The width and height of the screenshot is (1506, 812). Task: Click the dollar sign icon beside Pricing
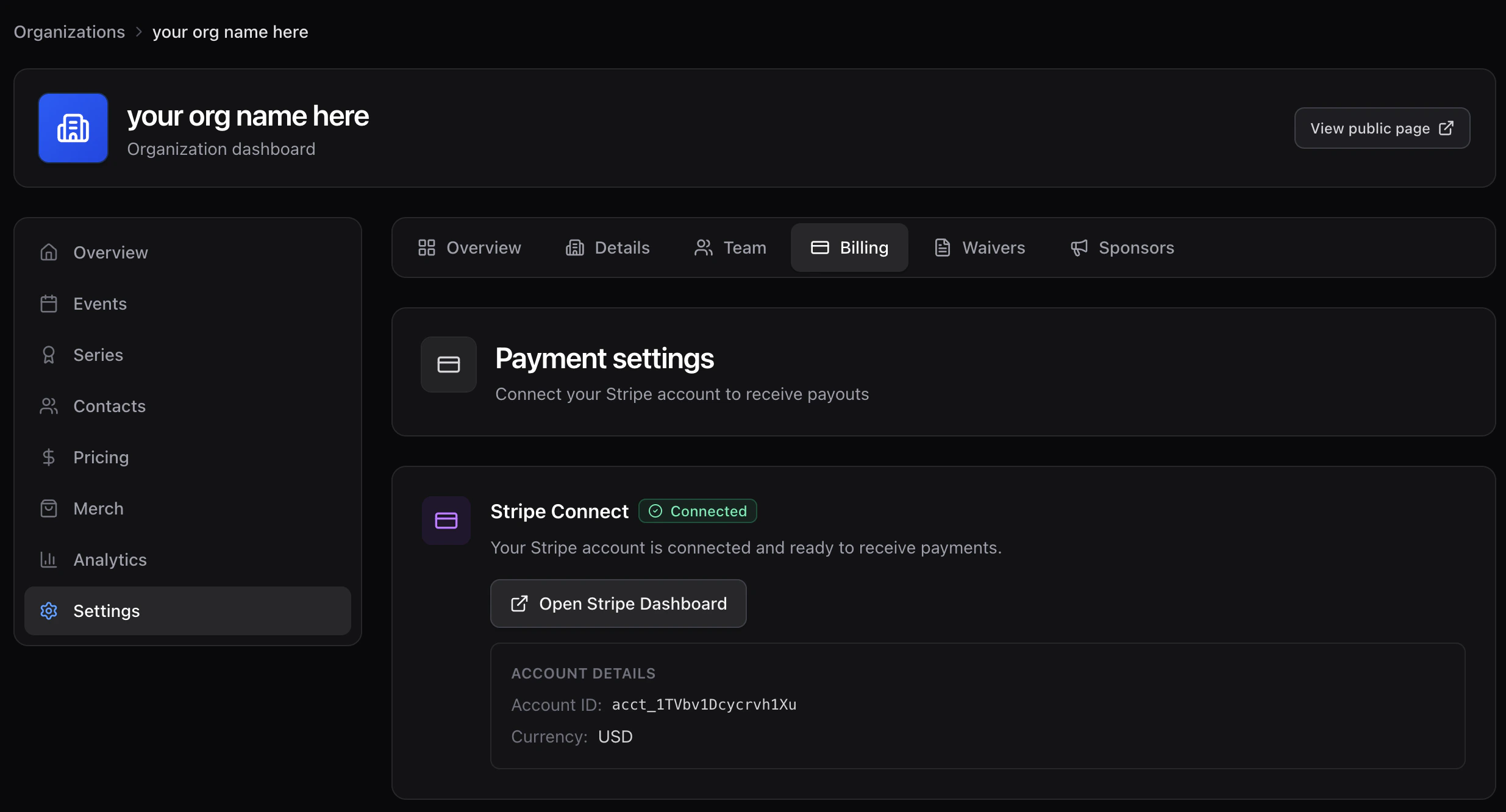(x=49, y=457)
